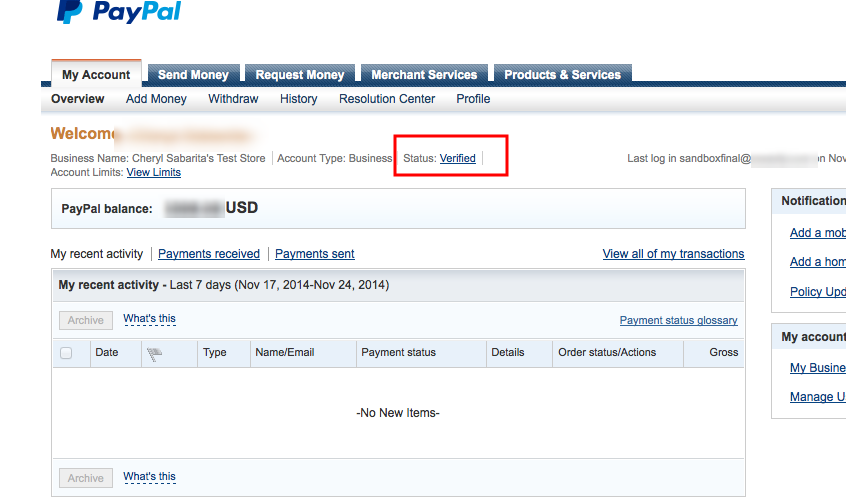Open View all of my transactions
This screenshot has width=846, height=503.
[673, 254]
